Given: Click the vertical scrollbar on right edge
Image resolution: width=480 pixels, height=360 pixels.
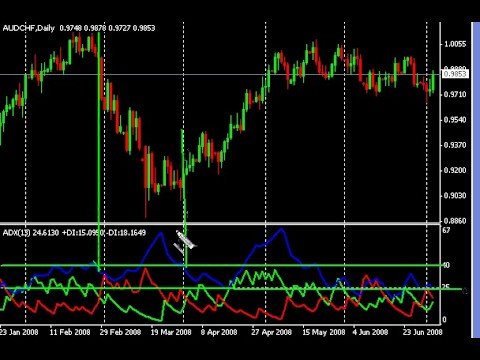Looking at the screenshot, I should [476, 180].
